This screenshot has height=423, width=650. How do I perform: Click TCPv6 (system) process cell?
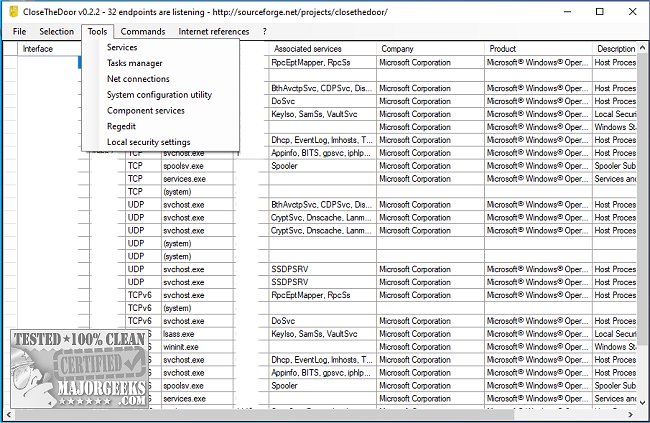[x=197, y=308]
